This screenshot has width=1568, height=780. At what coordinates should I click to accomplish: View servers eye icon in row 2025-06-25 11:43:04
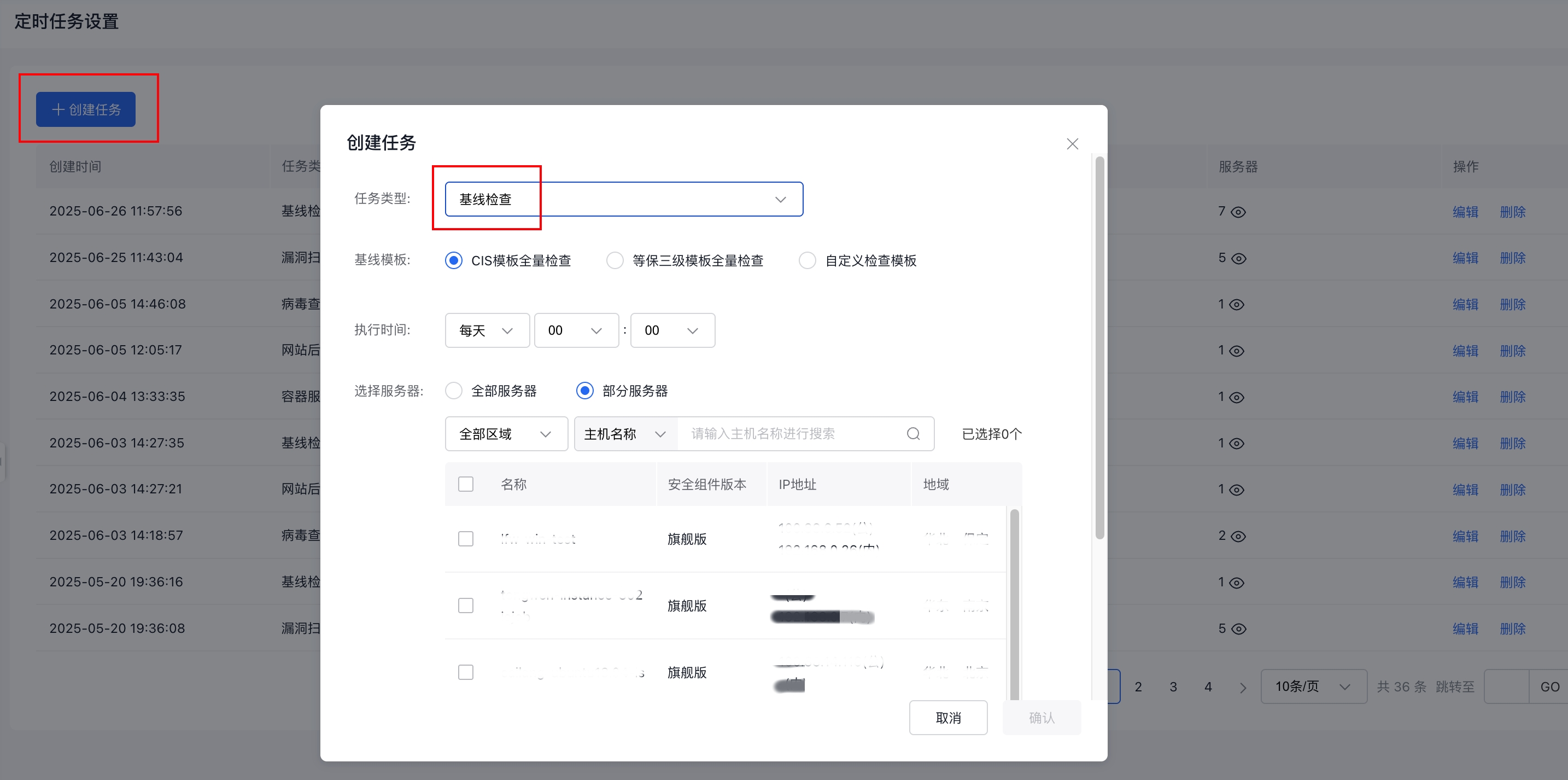(x=1239, y=258)
